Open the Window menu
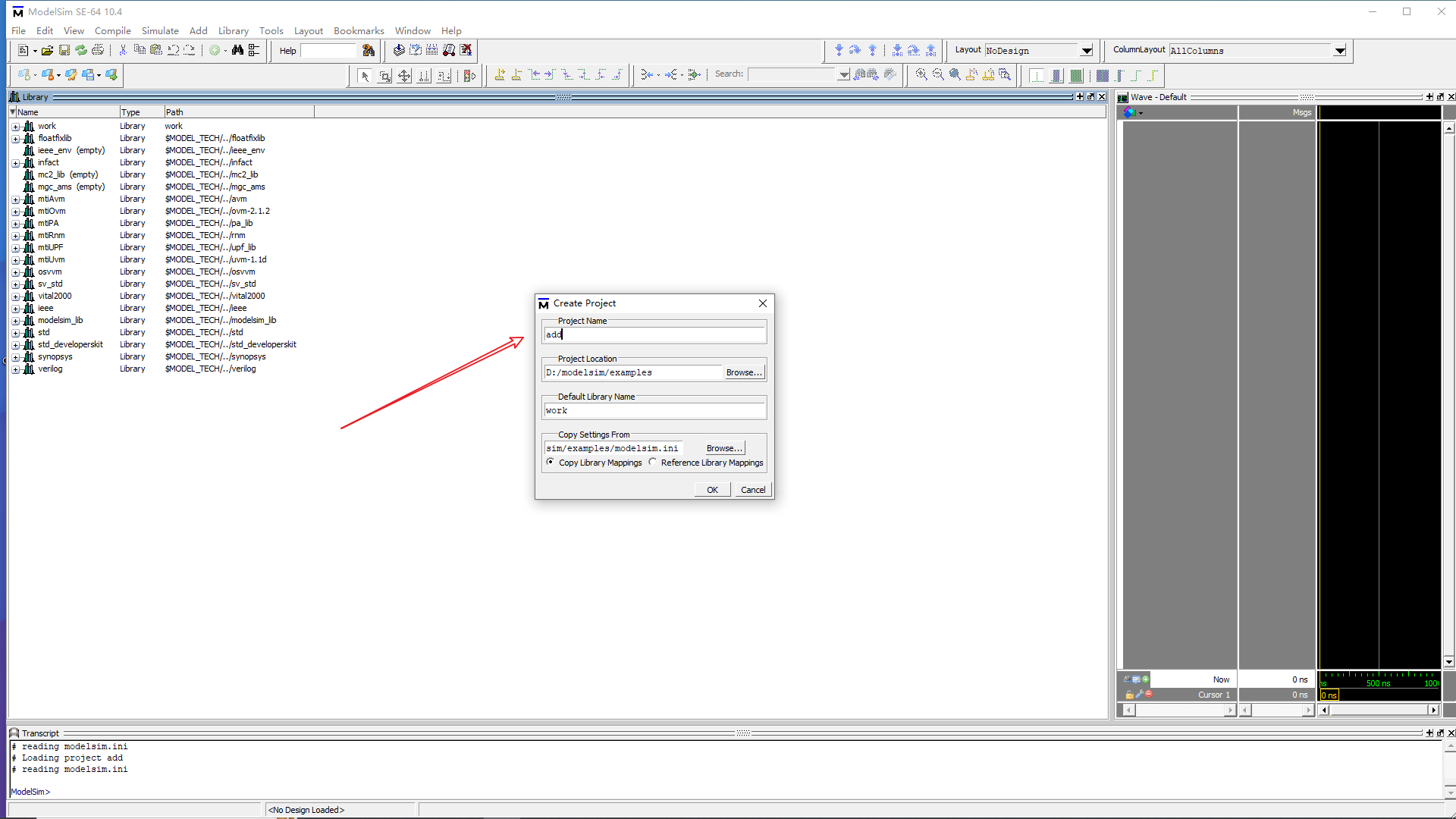The image size is (1456, 819). (413, 30)
